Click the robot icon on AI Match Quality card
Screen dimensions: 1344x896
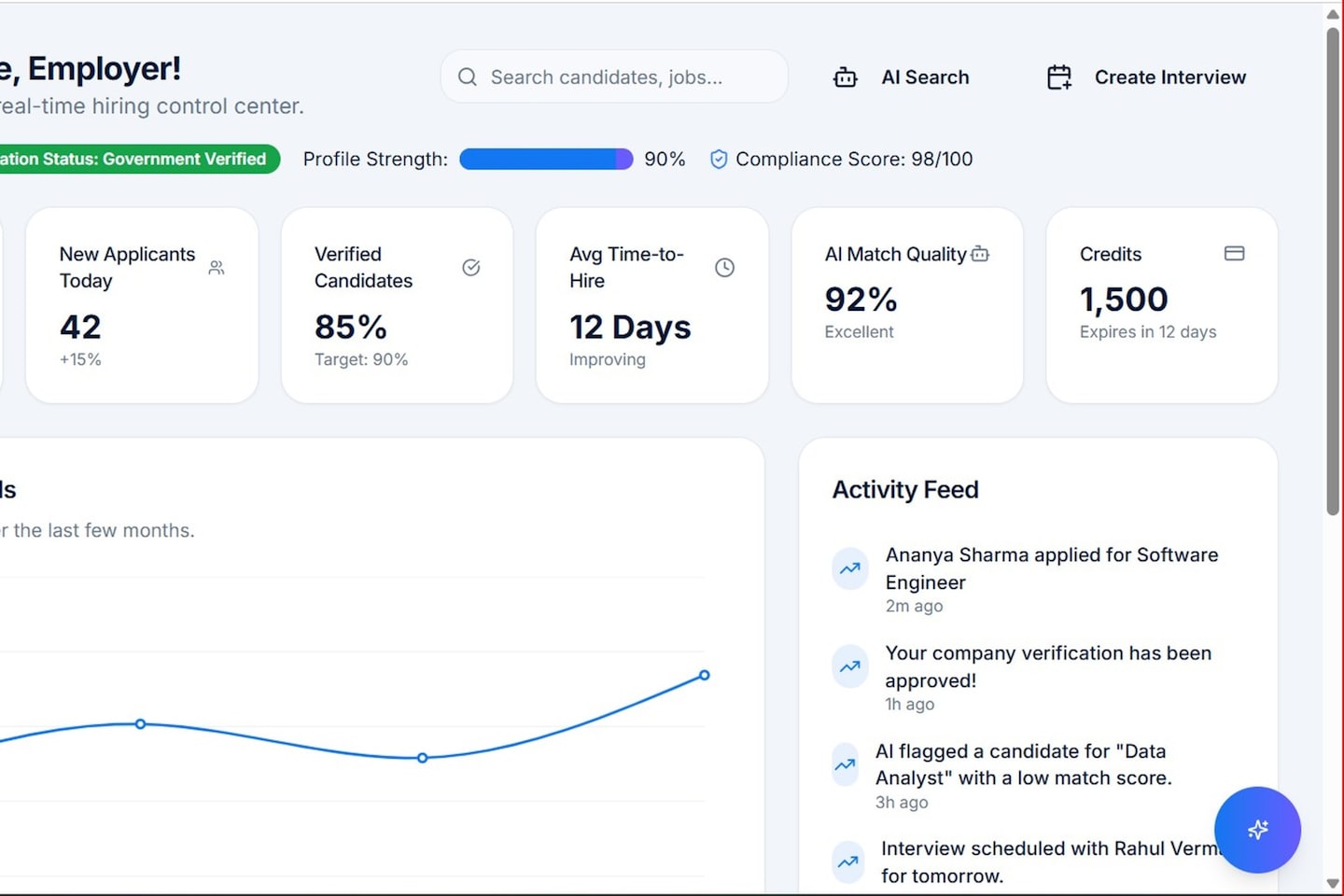coord(980,254)
